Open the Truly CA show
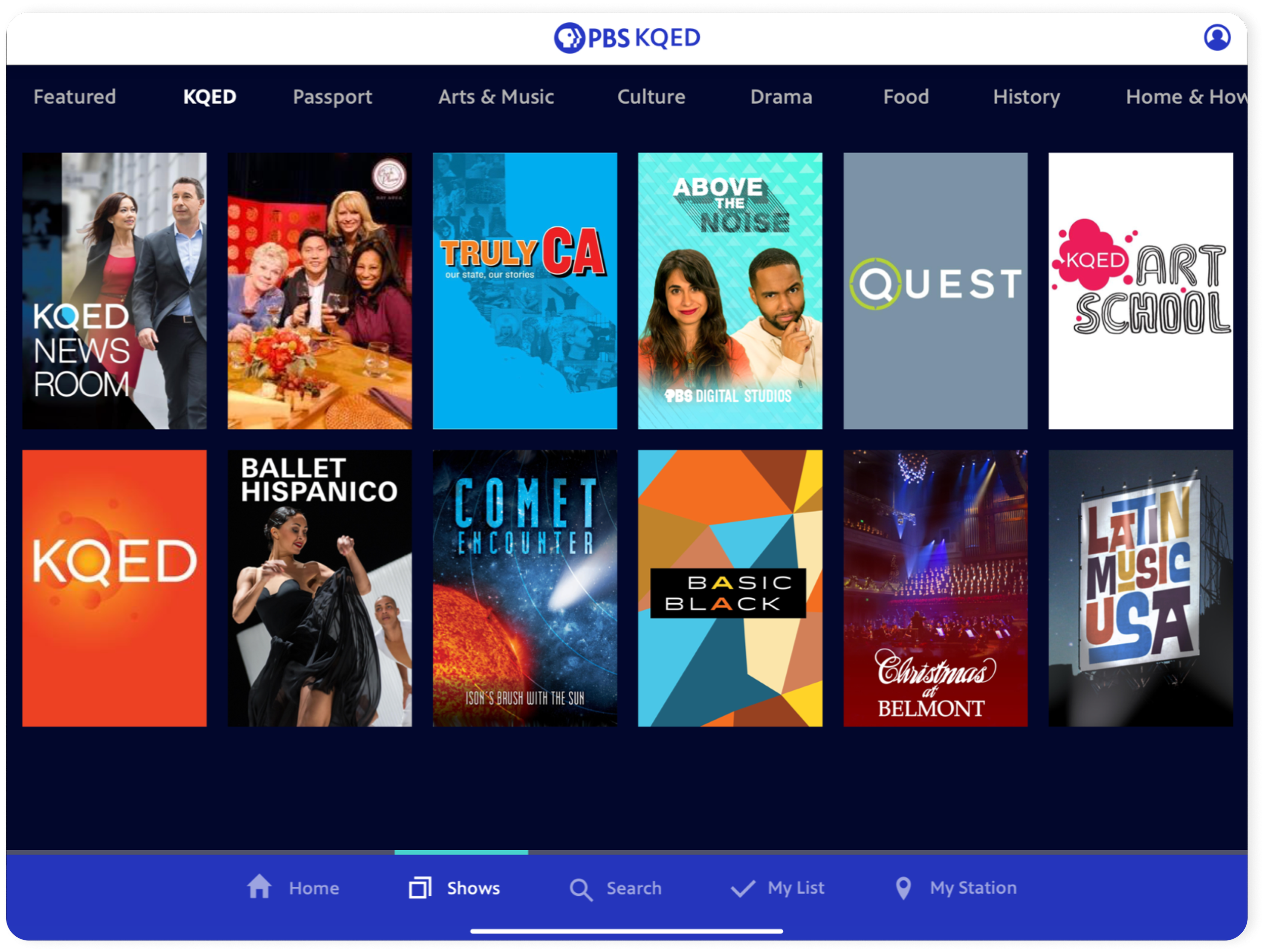 point(524,291)
